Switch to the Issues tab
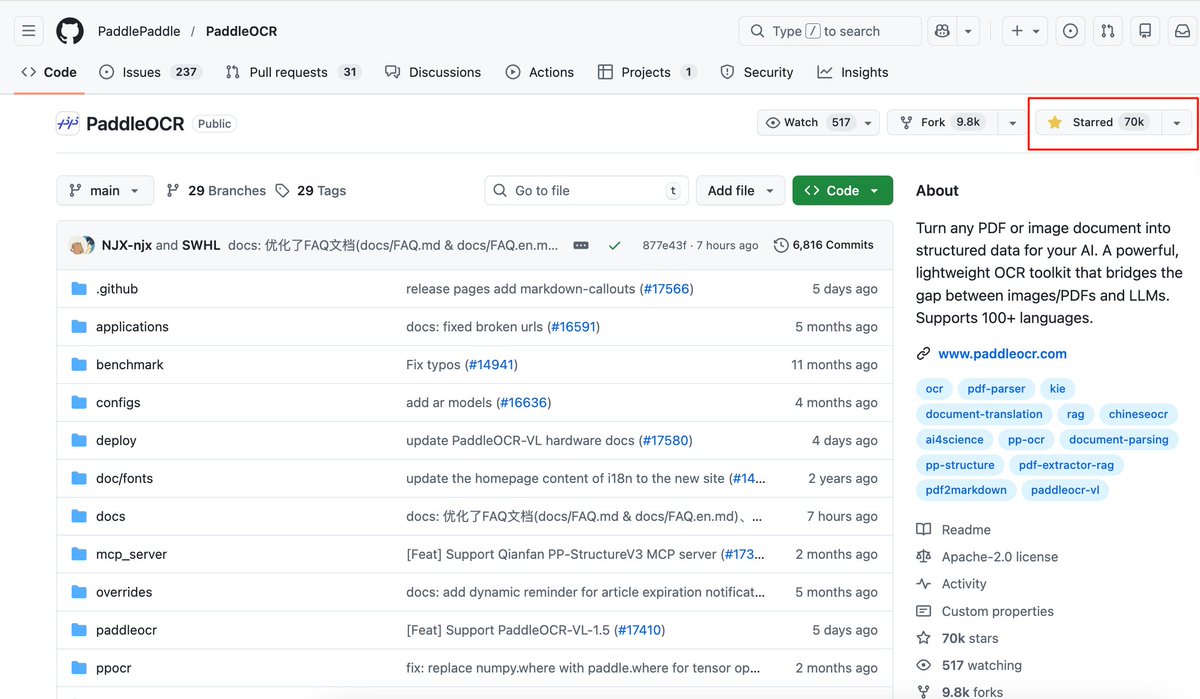 [150, 72]
